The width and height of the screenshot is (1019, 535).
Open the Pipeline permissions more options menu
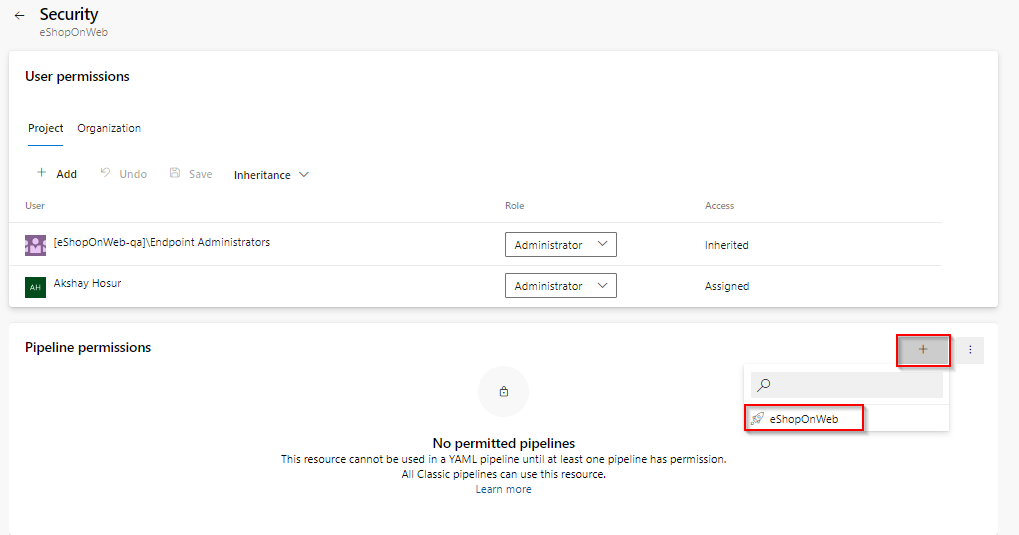pyautogui.click(x=970, y=350)
